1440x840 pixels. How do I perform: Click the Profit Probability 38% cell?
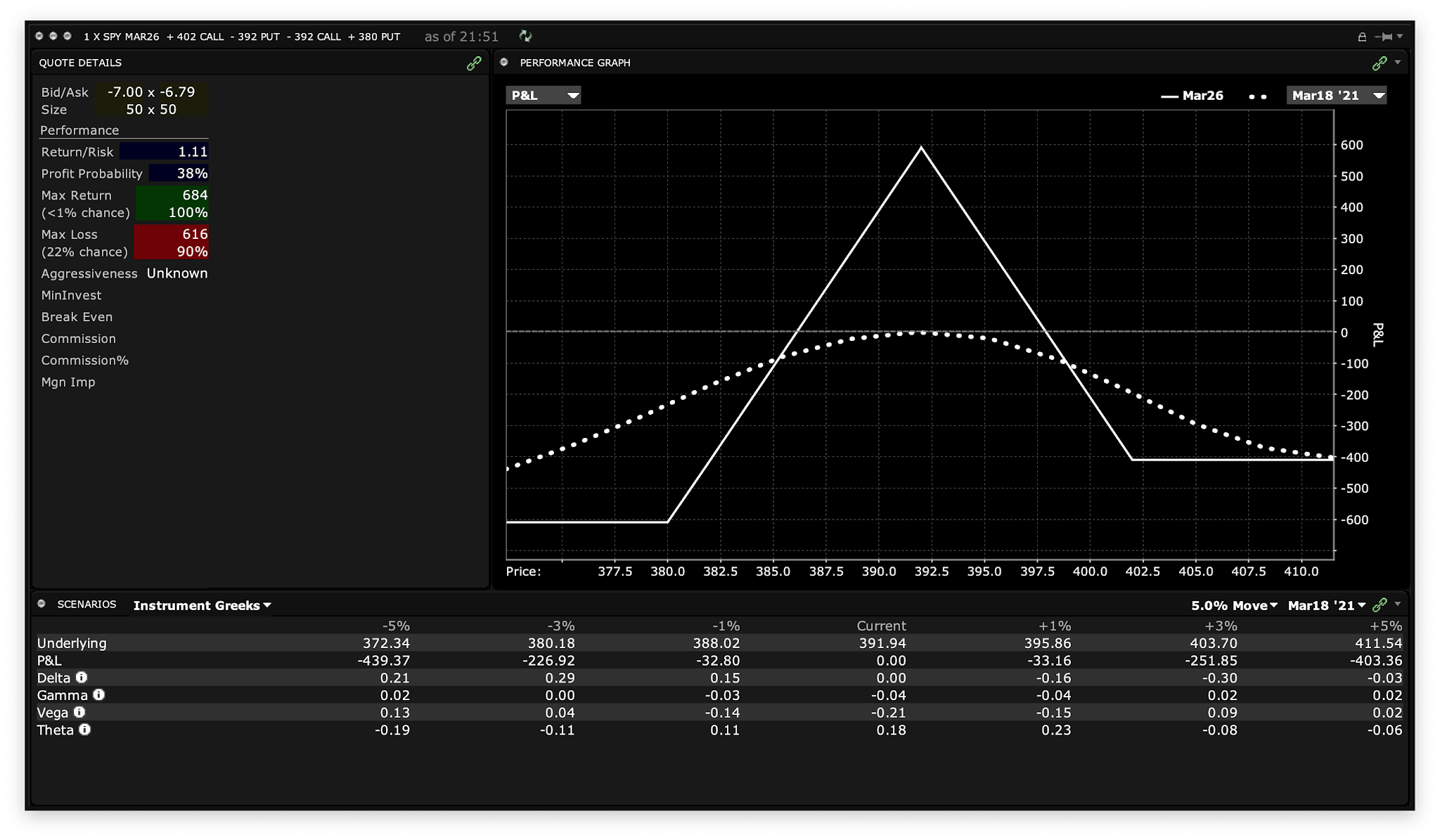(179, 174)
